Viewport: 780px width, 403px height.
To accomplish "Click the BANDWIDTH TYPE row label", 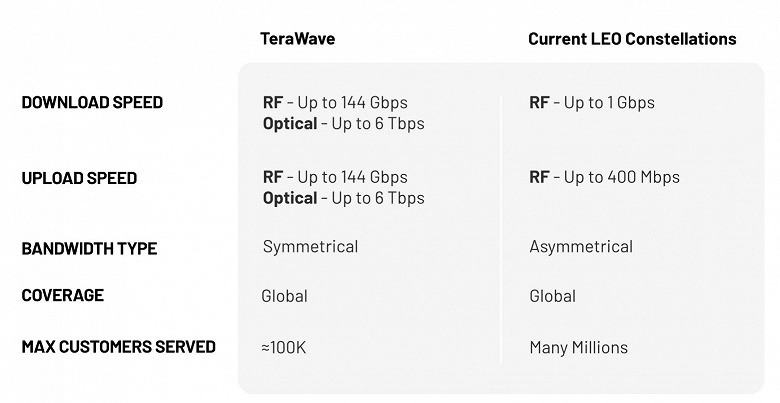I will (90, 248).
